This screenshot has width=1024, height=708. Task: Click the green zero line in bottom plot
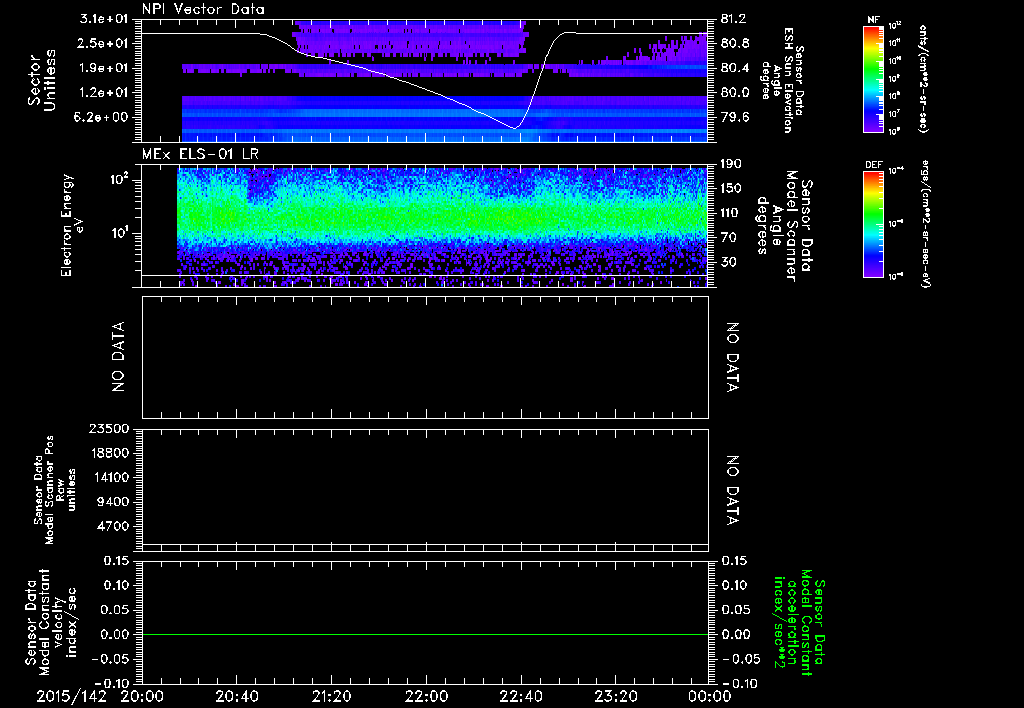426,634
